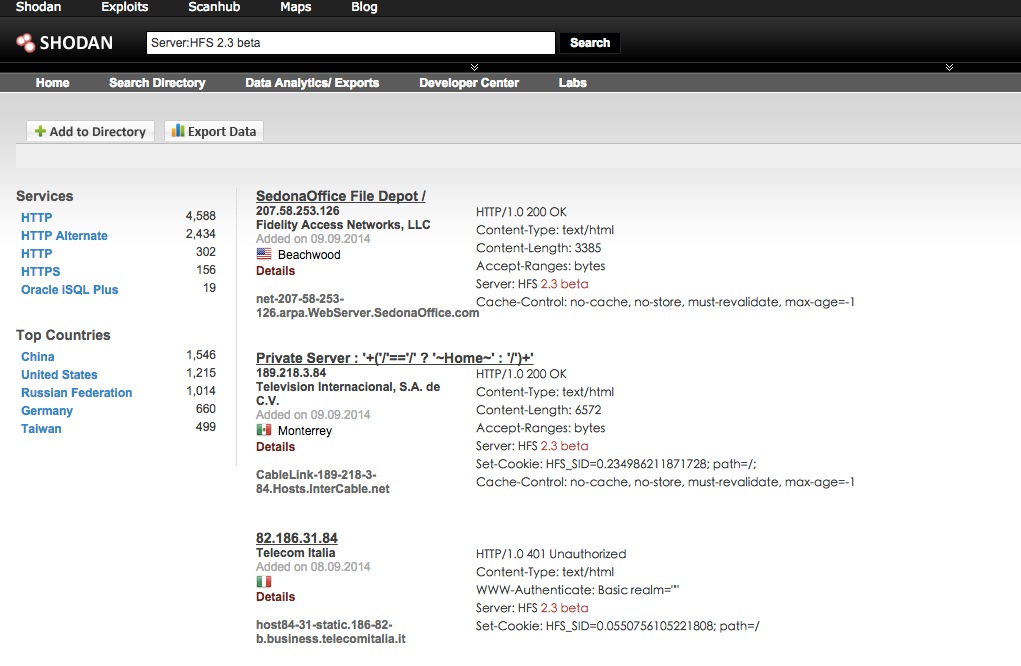Image resolution: width=1021 pixels, height=666 pixels.
Task: Open Details for 207.58.253.126 result
Action: pyautogui.click(x=275, y=271)
